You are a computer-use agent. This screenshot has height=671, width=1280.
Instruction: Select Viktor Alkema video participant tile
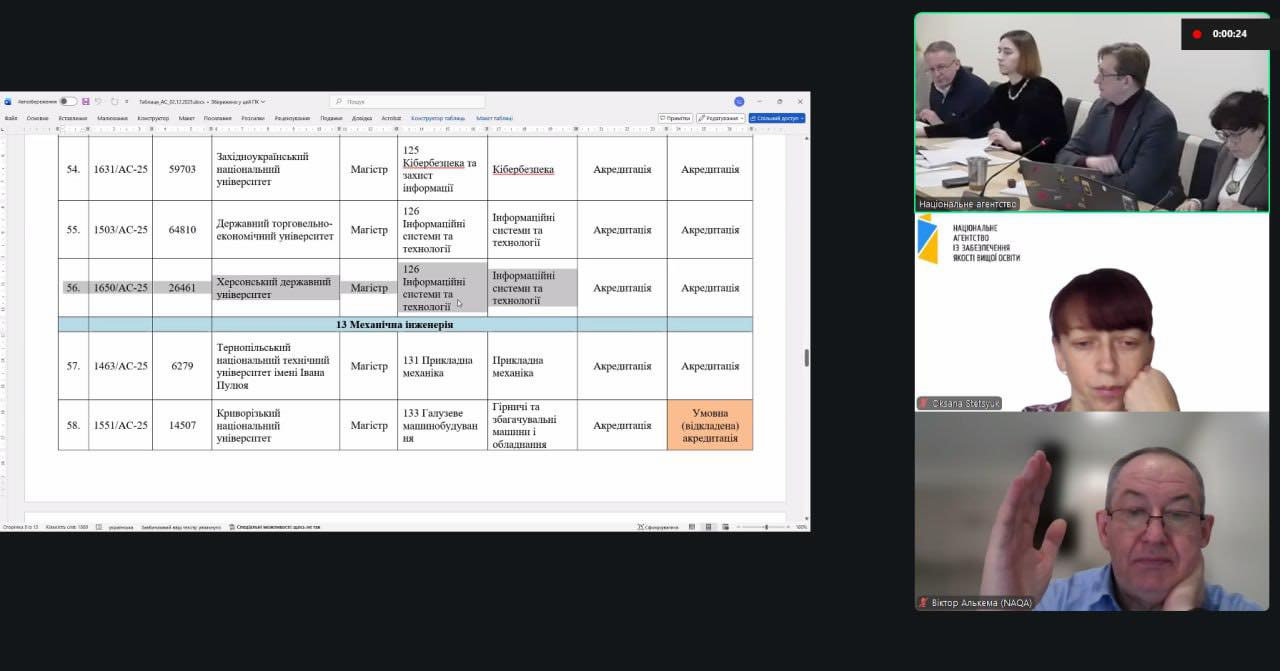tap(1092, 511)
